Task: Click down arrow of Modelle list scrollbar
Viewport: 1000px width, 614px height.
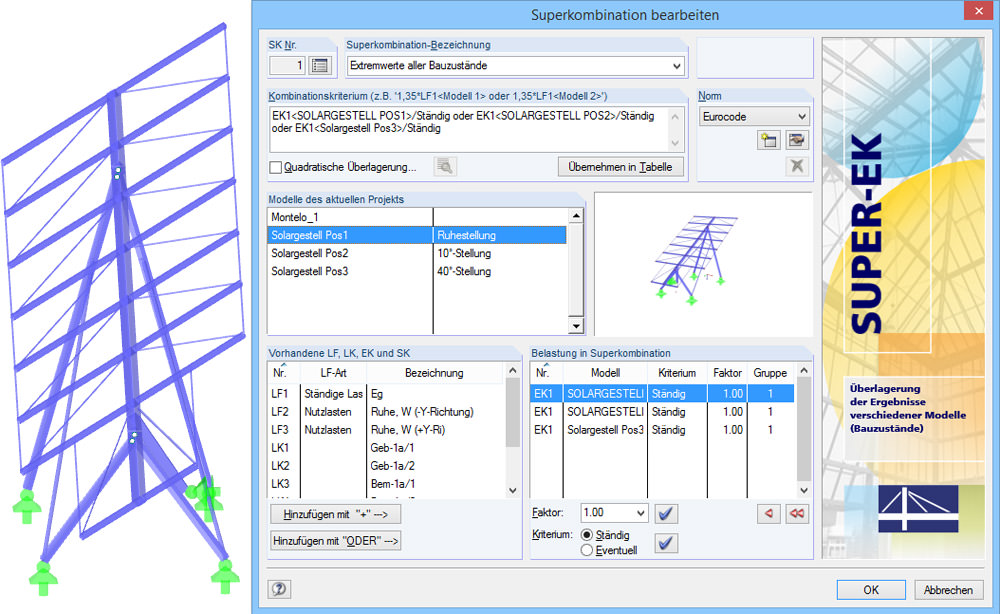Action: 576,326
